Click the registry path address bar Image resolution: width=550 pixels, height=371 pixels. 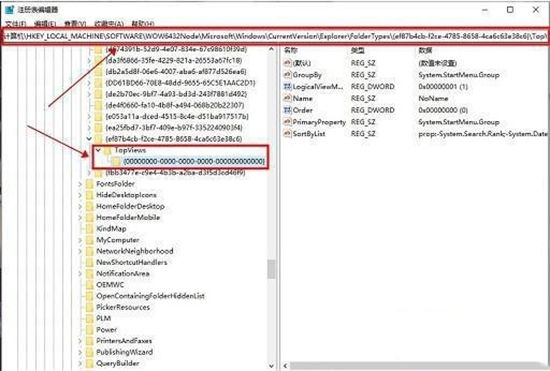(x=275, y=36)
